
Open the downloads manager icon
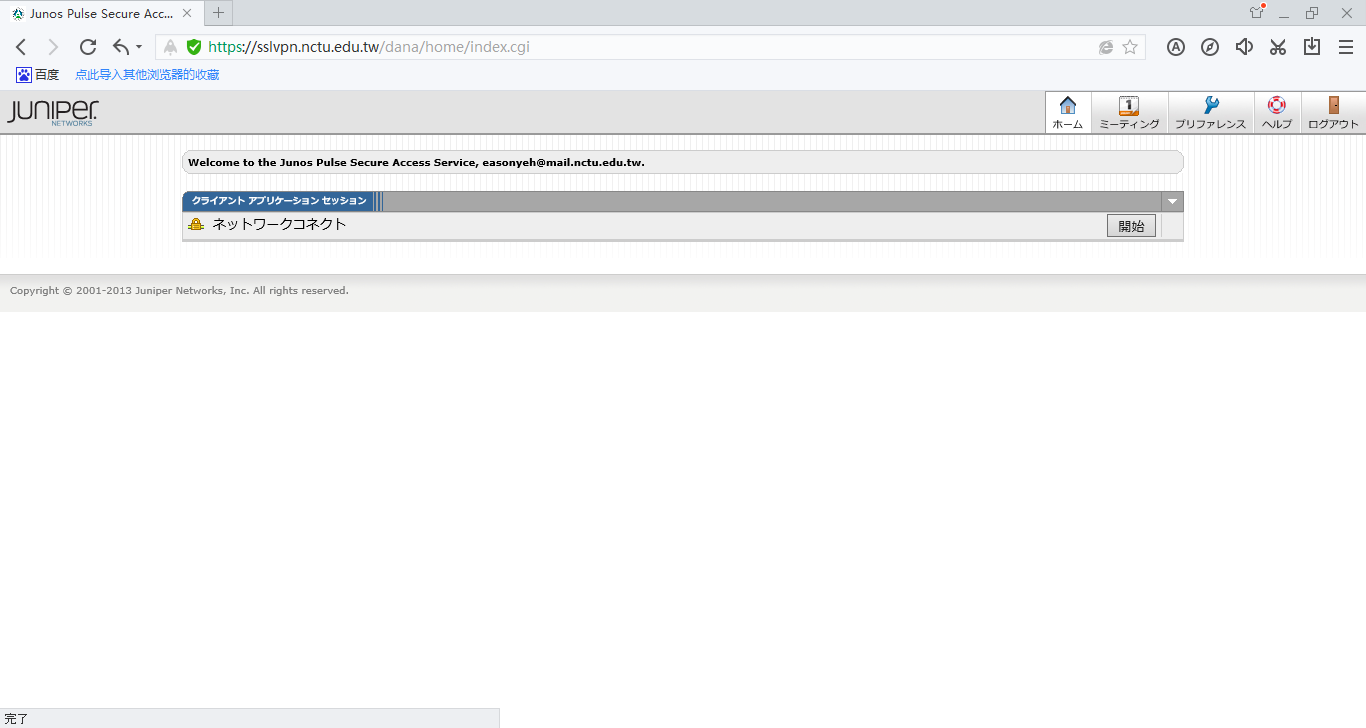click(x=1312, y=47)
